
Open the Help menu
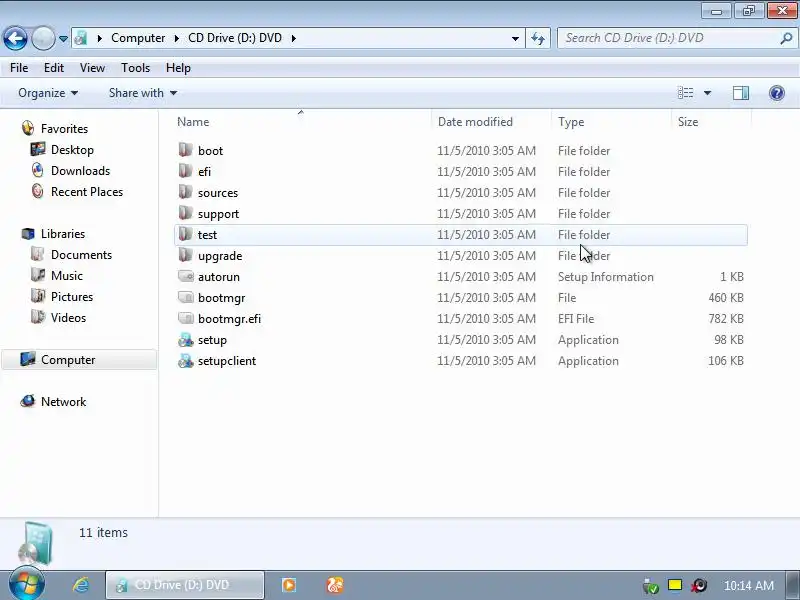178,68
